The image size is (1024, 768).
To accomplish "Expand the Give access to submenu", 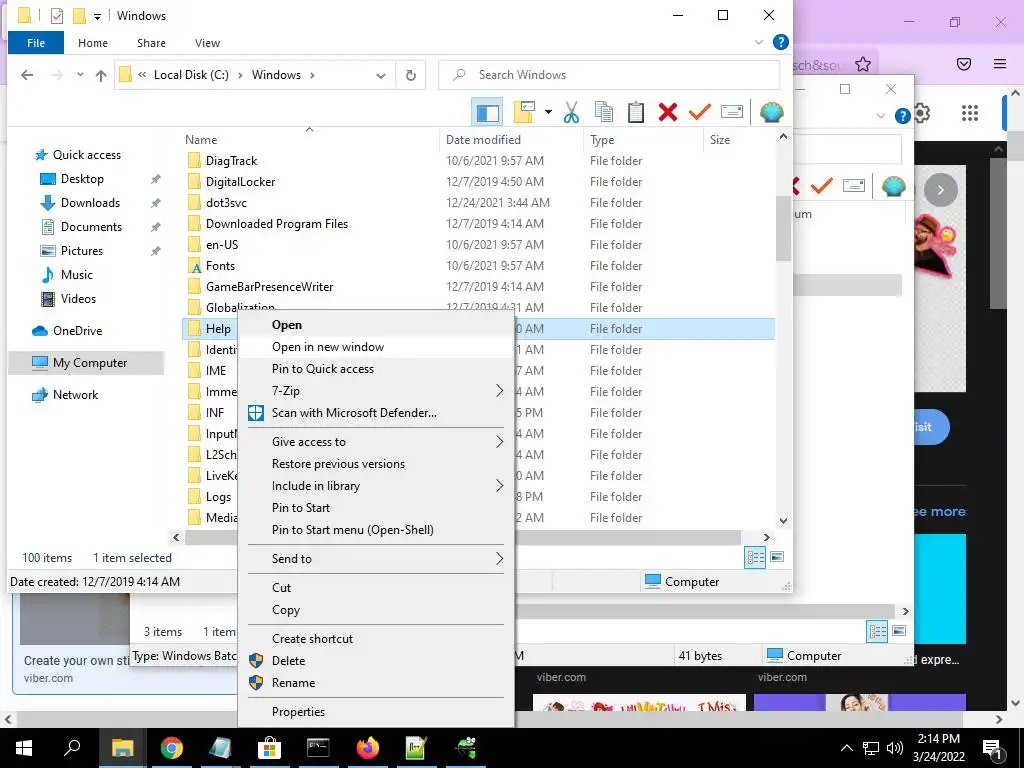I will [x=377, y=442].
